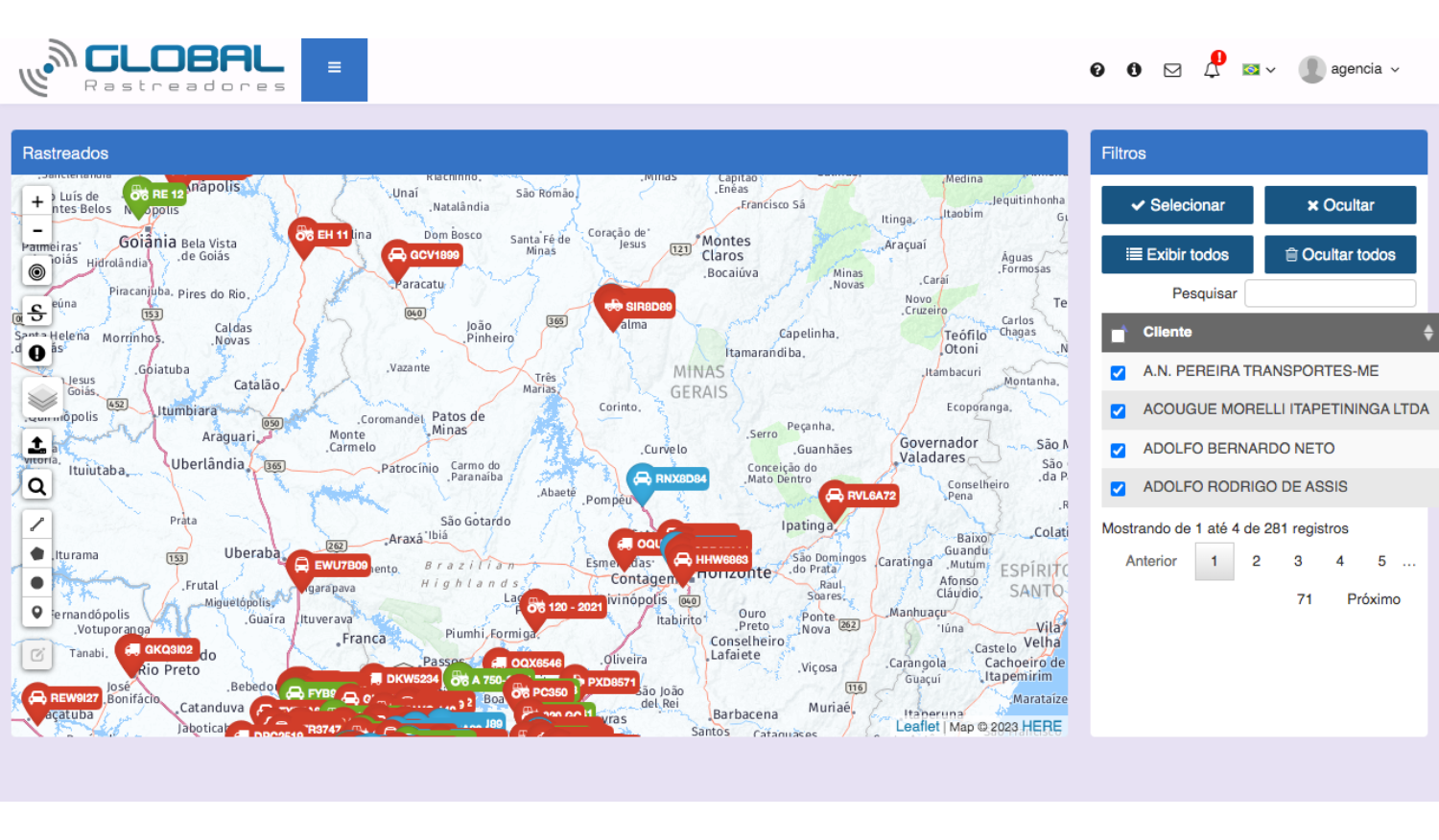
Task: Click the Exibir todos button
Action: pyautogui.click(x=1177, y=255)
